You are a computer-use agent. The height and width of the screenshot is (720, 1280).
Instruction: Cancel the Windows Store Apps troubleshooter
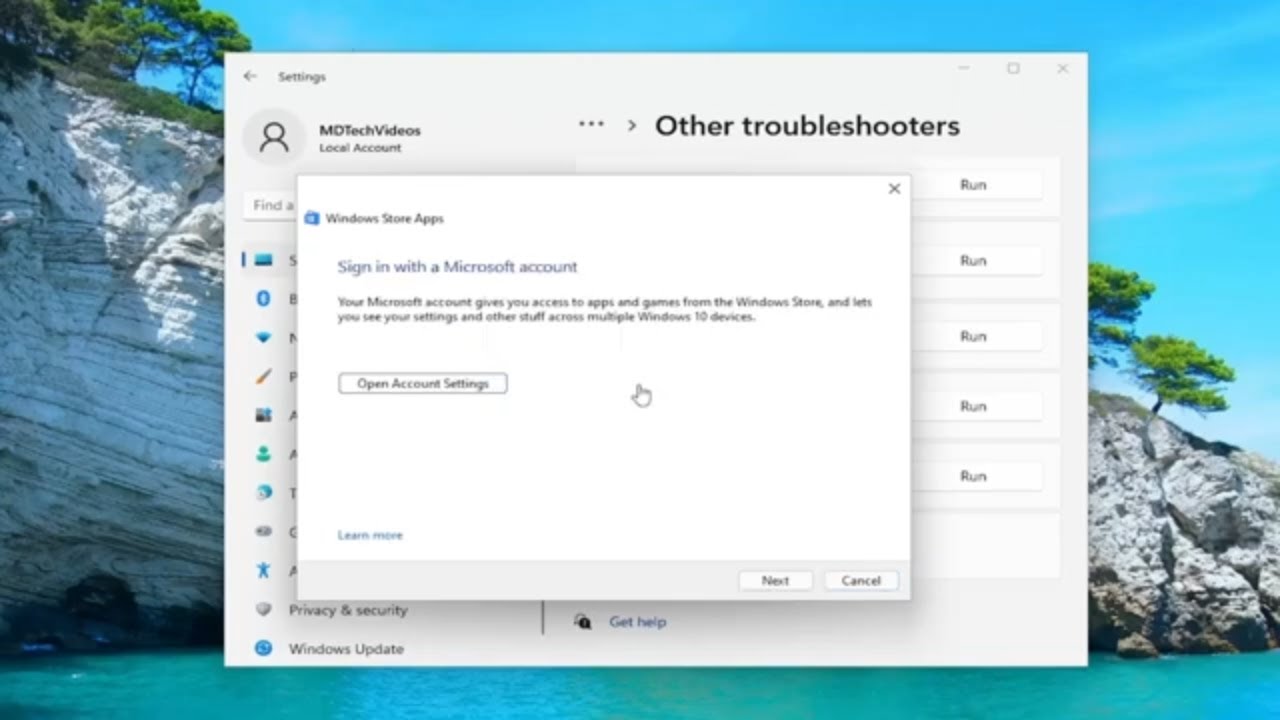coord(861,580)
